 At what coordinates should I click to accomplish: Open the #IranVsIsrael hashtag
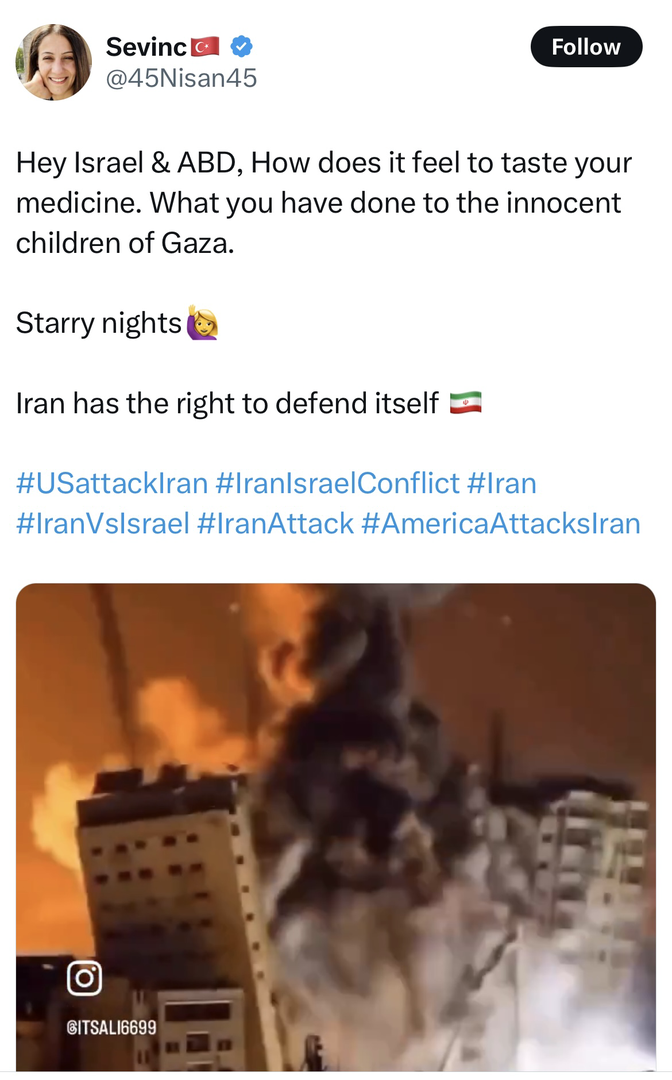click(102, 523)
